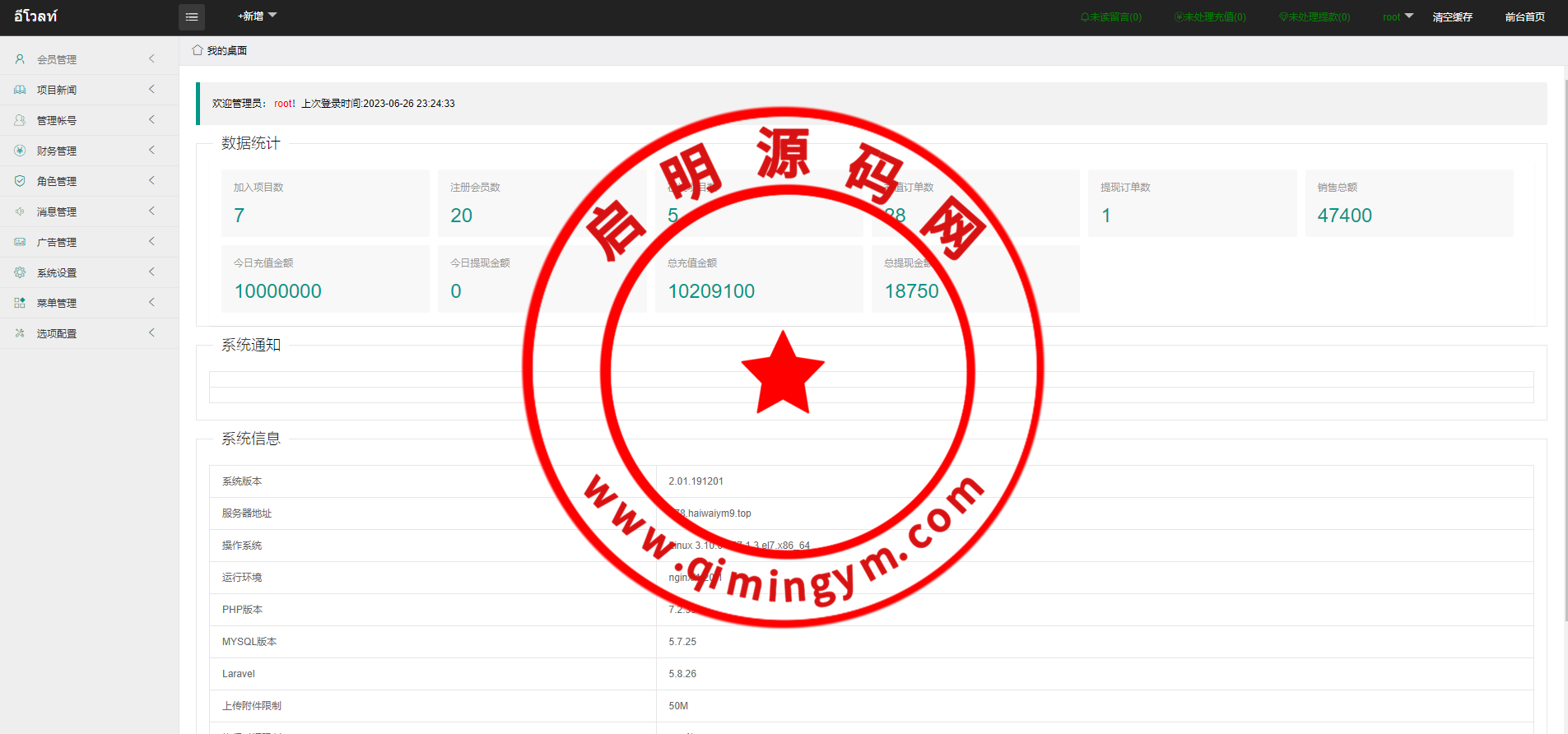Viewport: 1568px width, 734px height.
Task: Click the 角色管理 shield icon
Action: (x=20, y=181)
